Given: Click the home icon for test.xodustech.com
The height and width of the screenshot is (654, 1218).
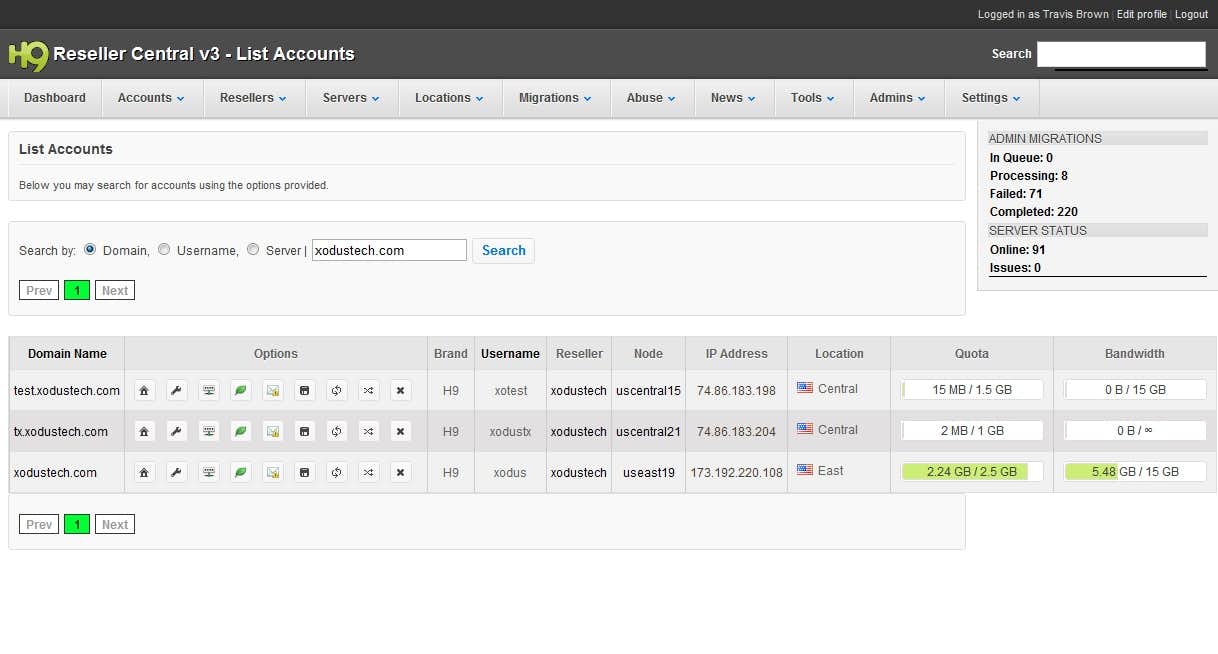Looking at the screenshot, I should (x=144, y=390).
